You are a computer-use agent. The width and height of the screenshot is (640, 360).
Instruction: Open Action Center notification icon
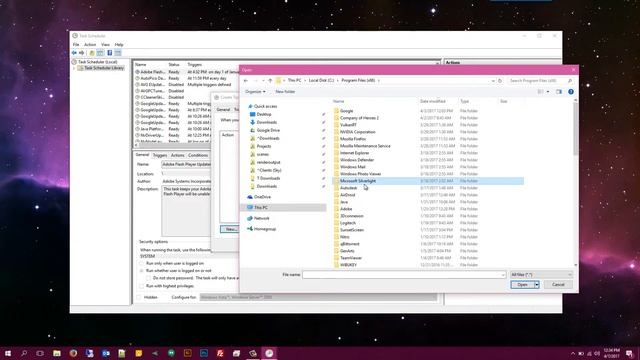tap(630, 353)
